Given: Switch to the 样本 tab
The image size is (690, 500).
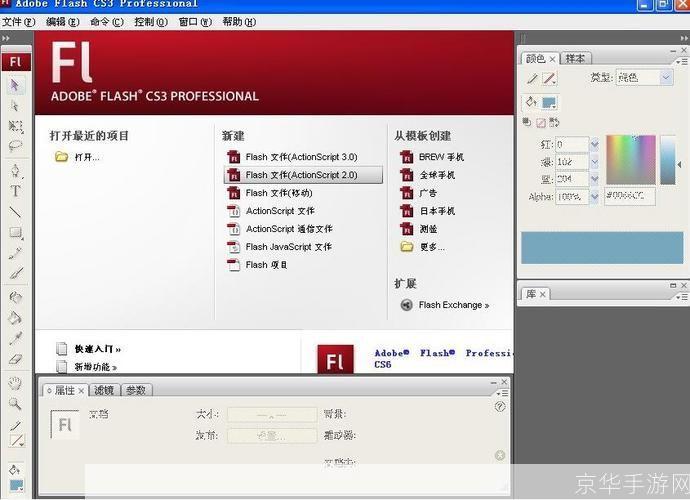Looking at the screenshot, I should [576, 59].
